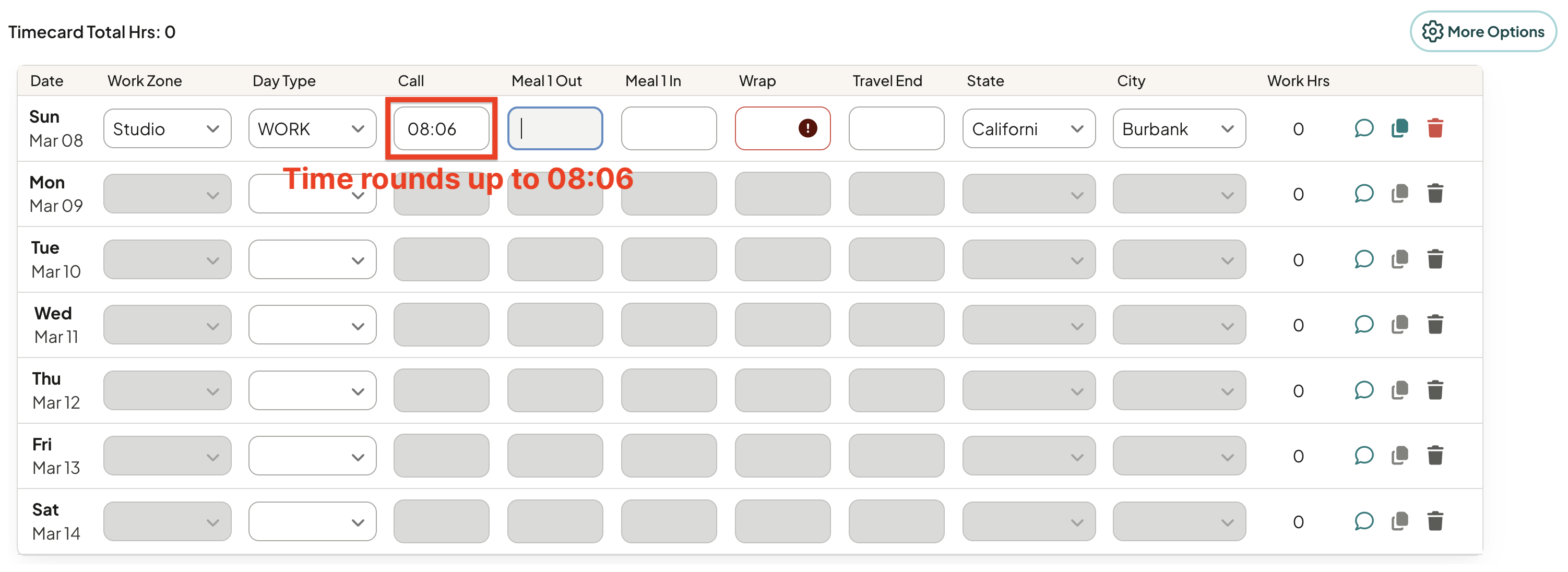Copy the Fri Mar 13 row

coord(1399,455)
